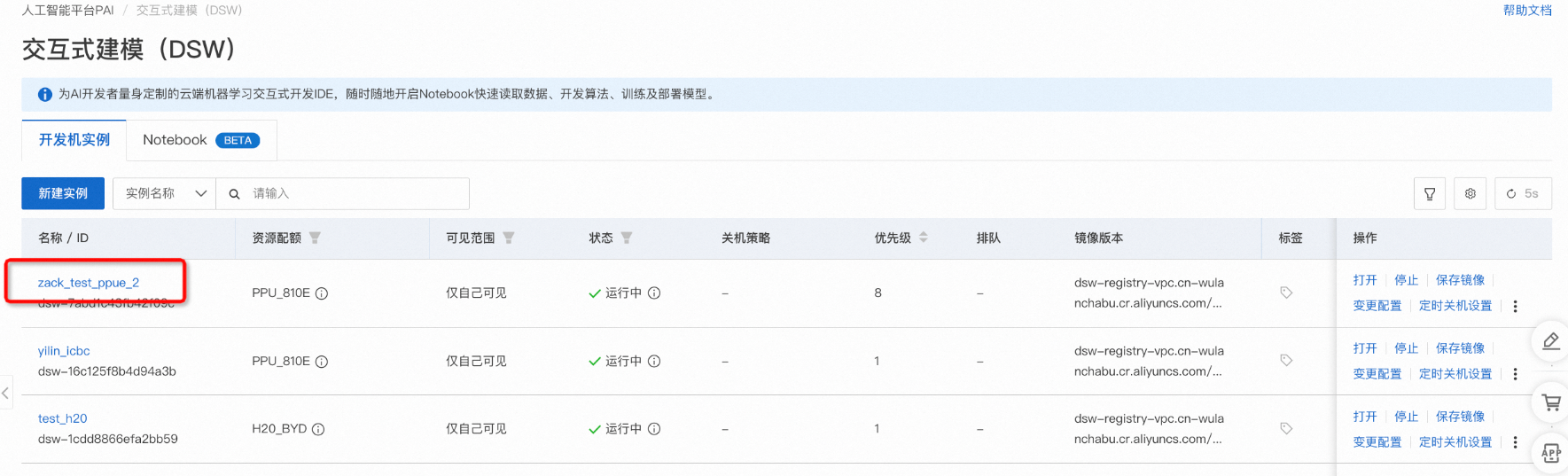1568x476 pixels.
Task: Click info icon in blue notice banner
Action: tap(44, 94)
